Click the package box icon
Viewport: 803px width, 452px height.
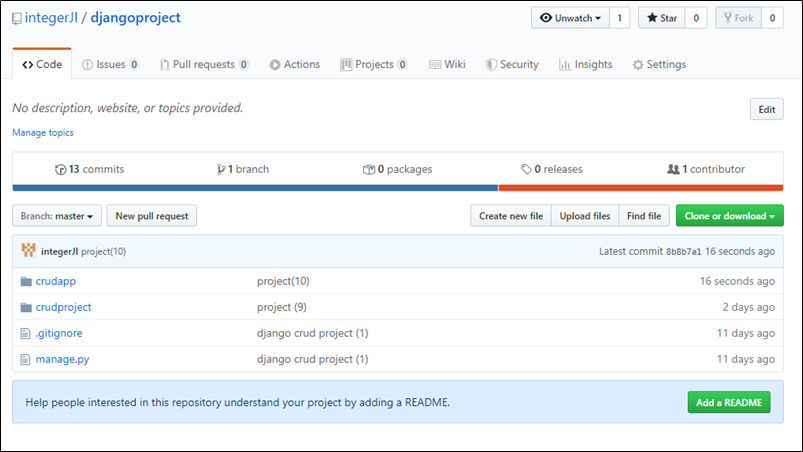coord(369,169)
